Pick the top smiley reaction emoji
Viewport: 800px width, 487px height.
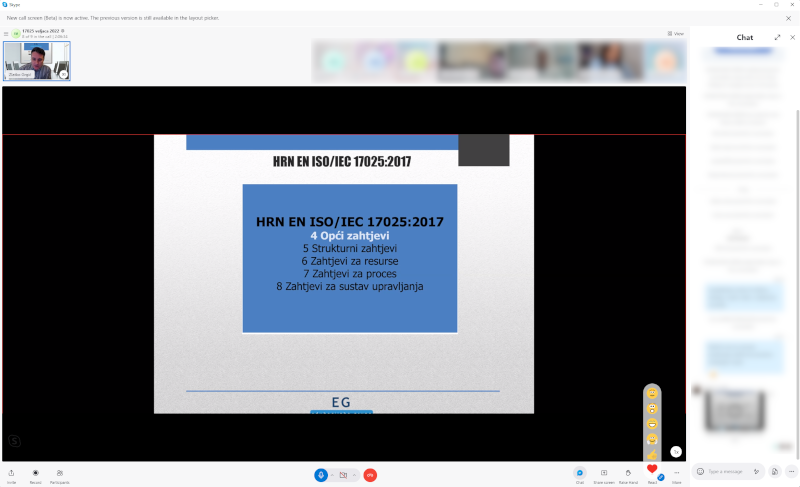click(652, 393)
